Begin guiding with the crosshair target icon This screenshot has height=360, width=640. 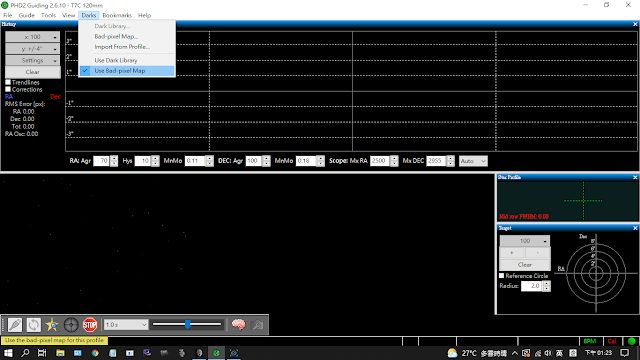(x=71, y=325)
